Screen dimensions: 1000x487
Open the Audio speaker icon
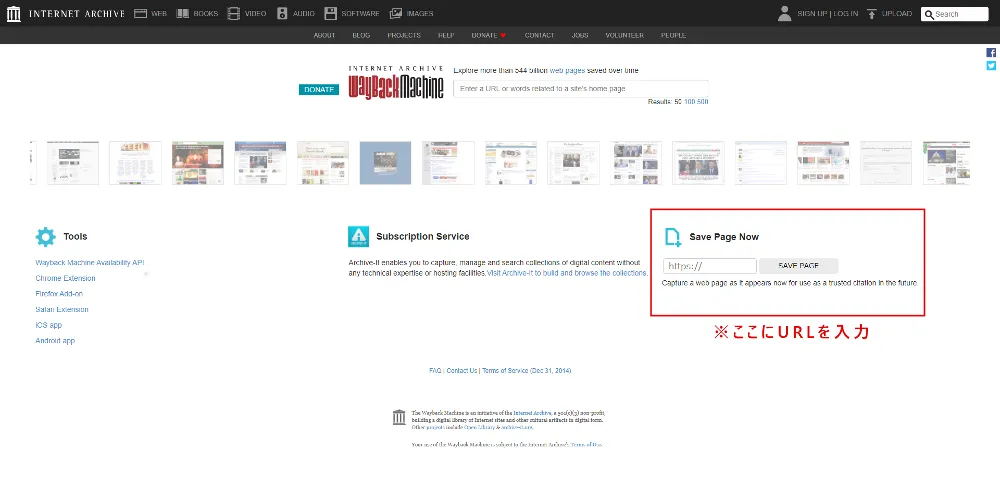coord(282,13)
